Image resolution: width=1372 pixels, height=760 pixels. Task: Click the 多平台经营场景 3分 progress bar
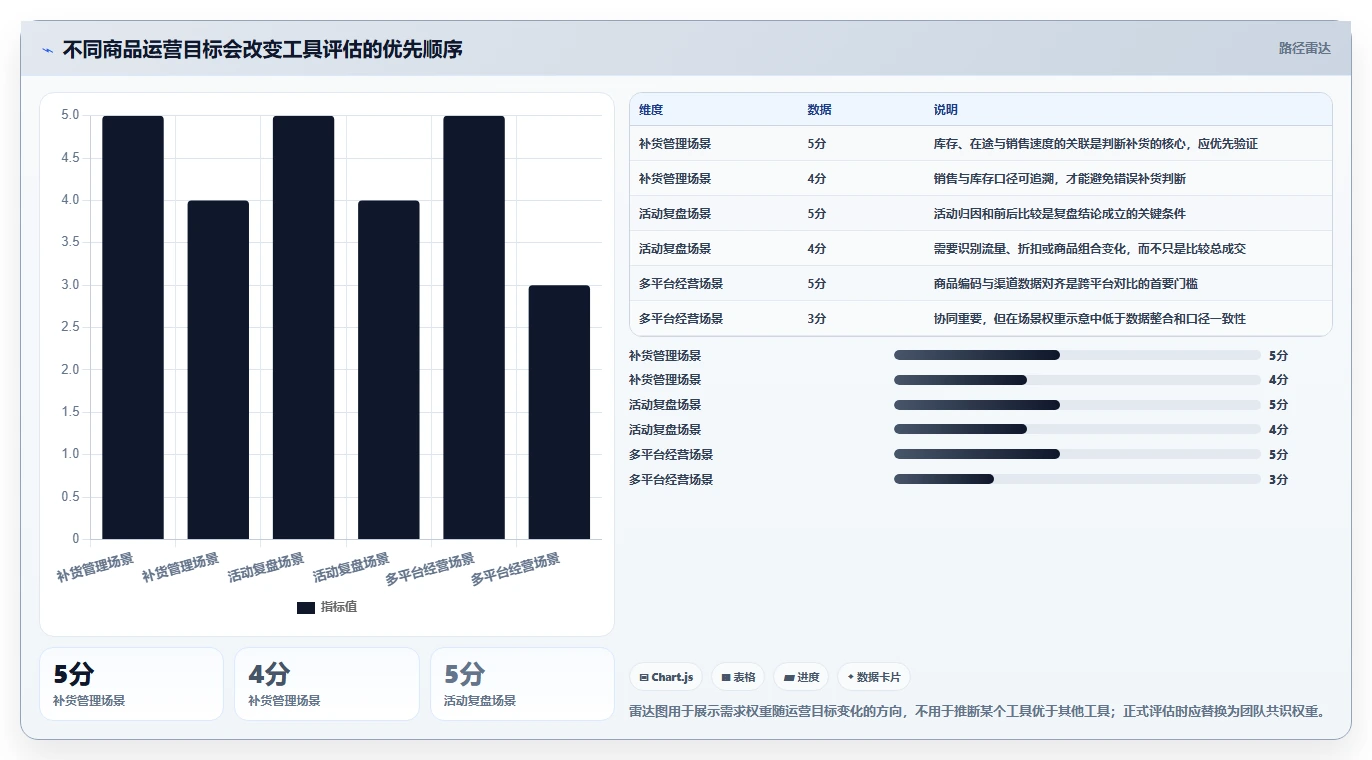(1077, 480)
